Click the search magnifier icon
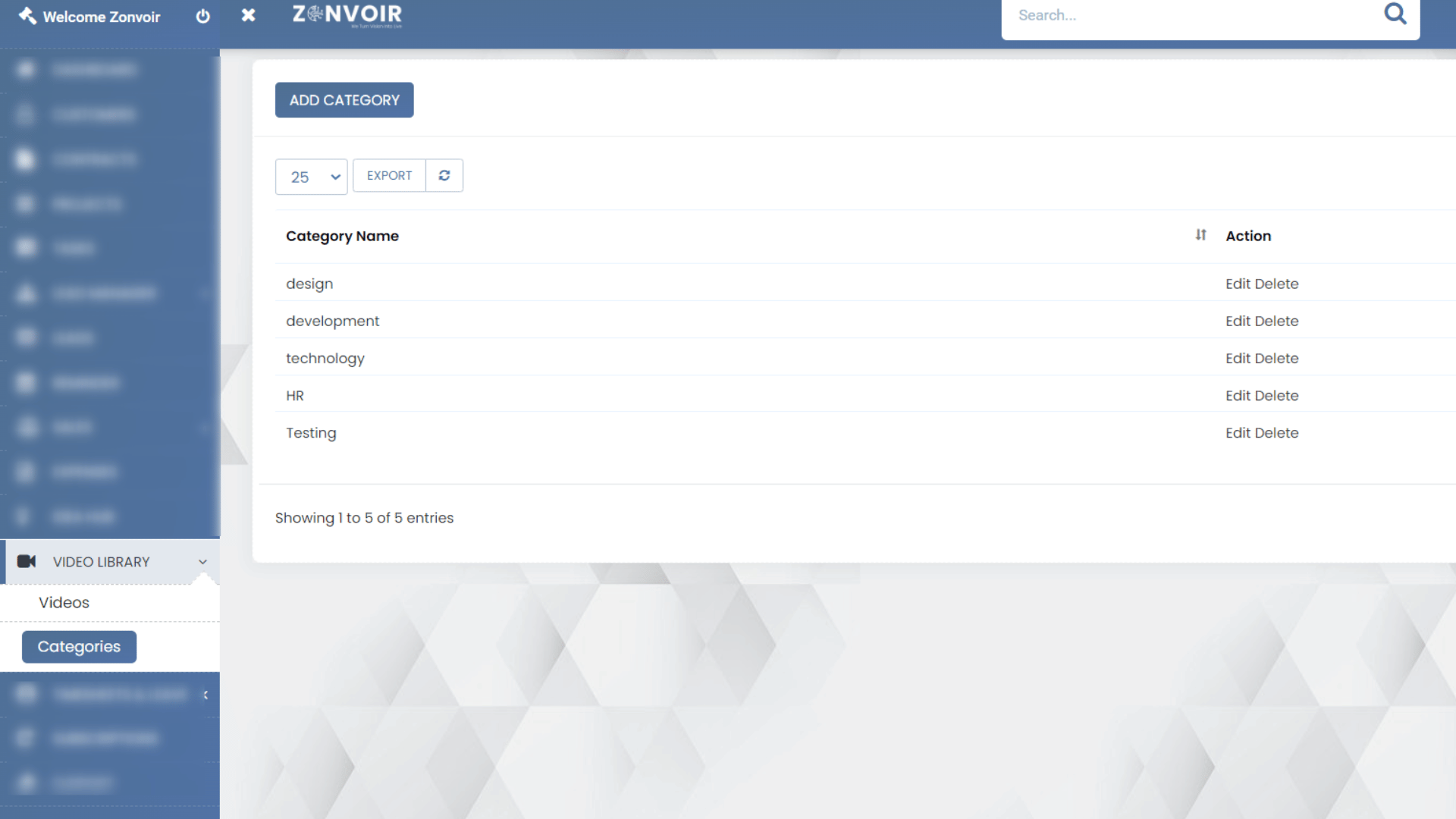Viewport: 1456px width, 819px height. (x=1395, y=14)
